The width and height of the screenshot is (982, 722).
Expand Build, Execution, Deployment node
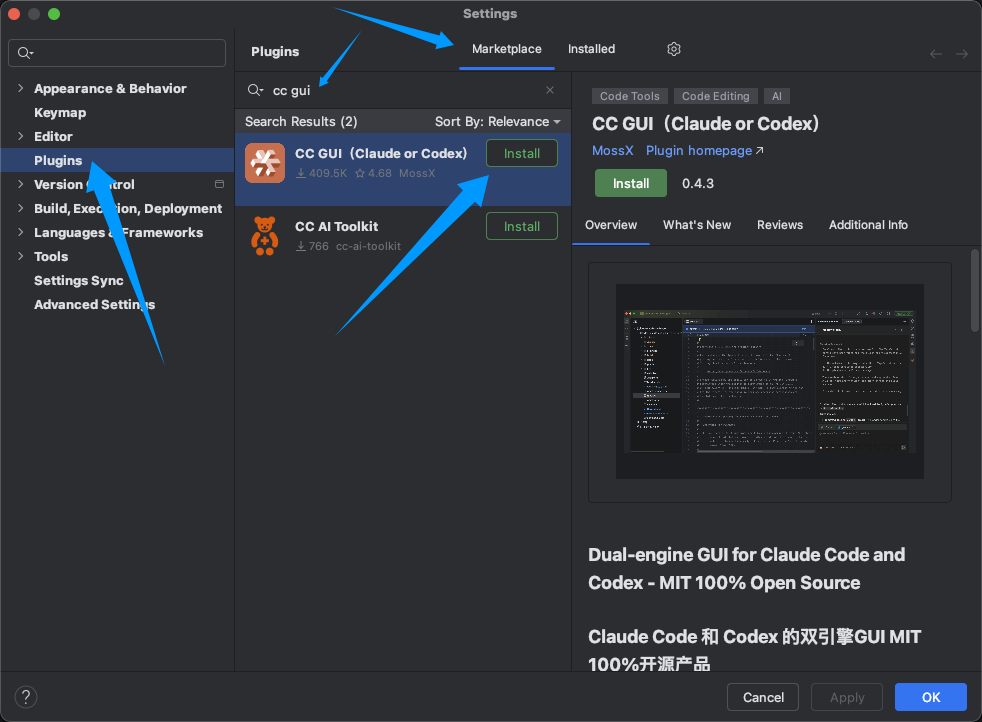tap(21, 208)
